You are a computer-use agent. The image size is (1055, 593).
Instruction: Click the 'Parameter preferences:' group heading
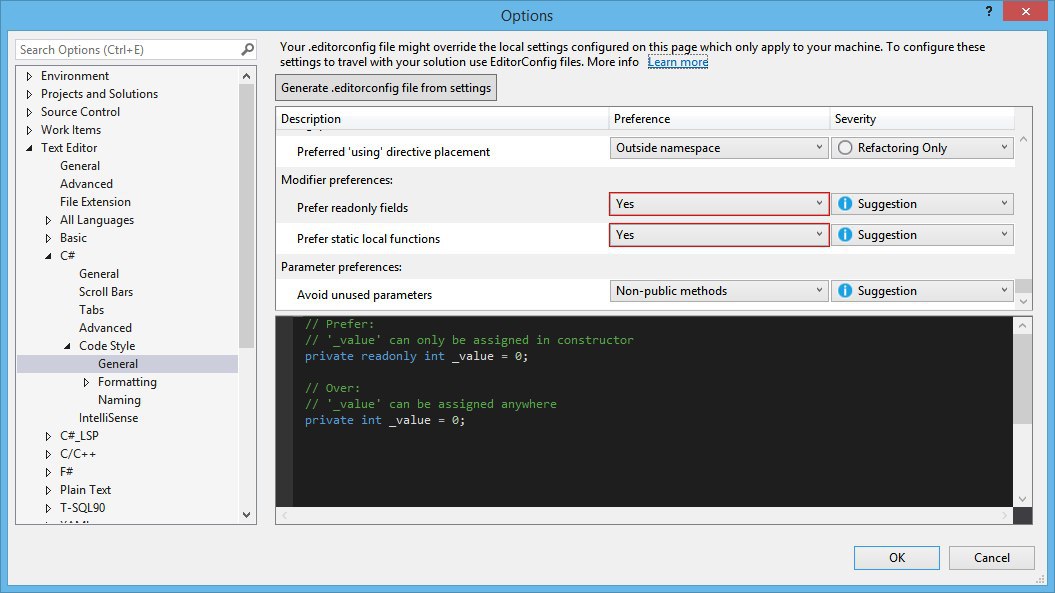point(341,267)
